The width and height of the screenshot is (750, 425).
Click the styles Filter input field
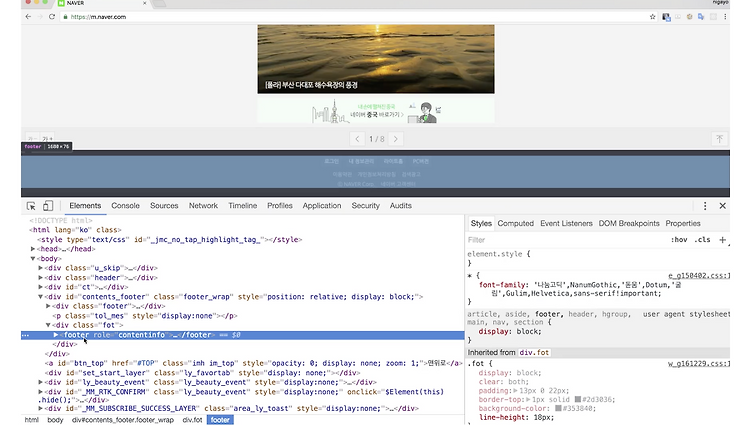564,240
